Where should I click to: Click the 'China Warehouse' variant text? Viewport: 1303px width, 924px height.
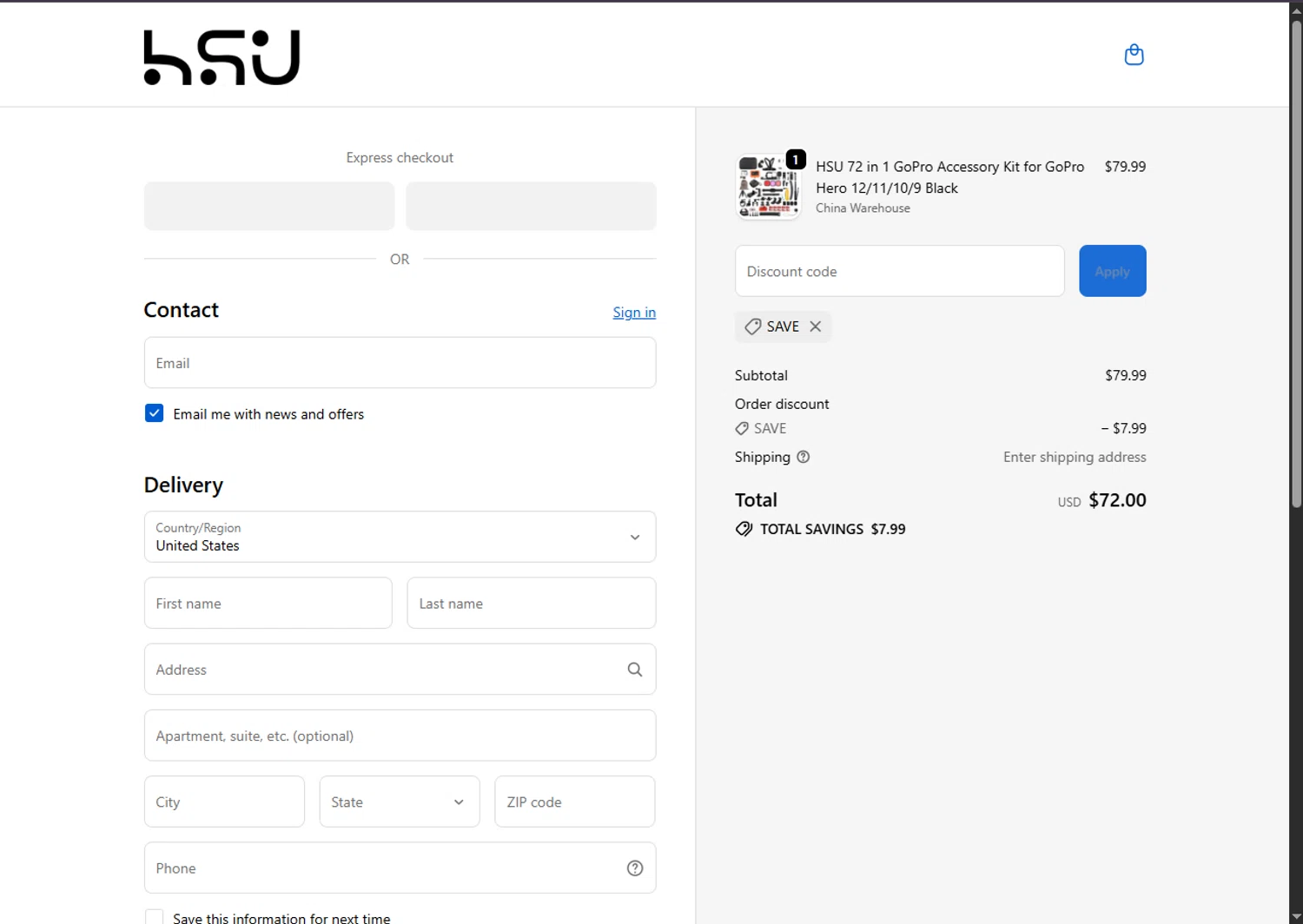coord(863,208)
